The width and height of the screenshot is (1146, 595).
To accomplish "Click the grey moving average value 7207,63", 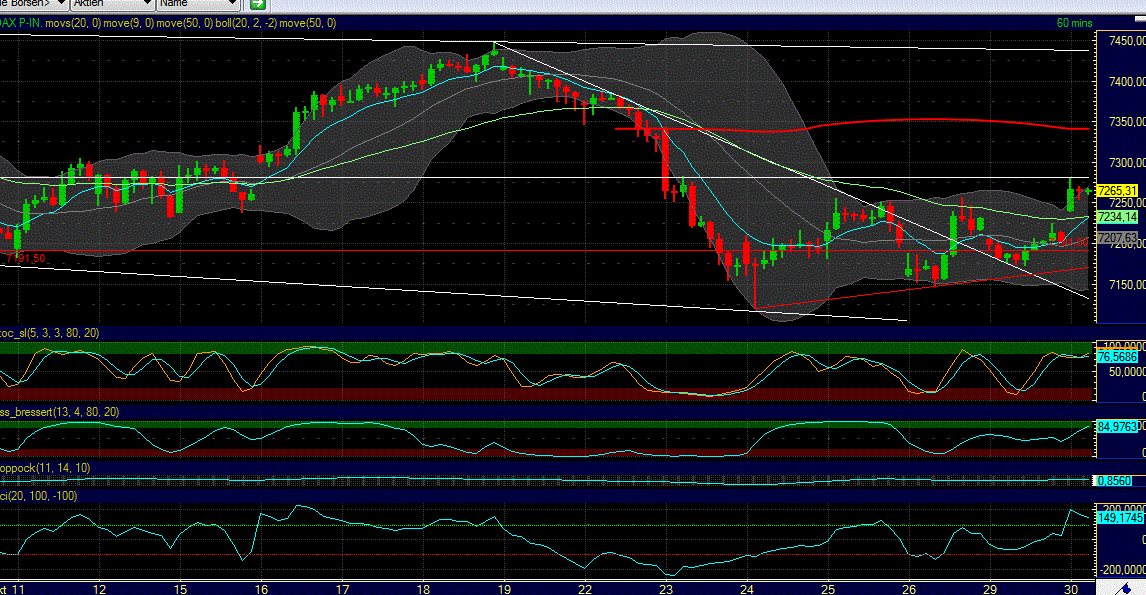I will click(1117, 238).
